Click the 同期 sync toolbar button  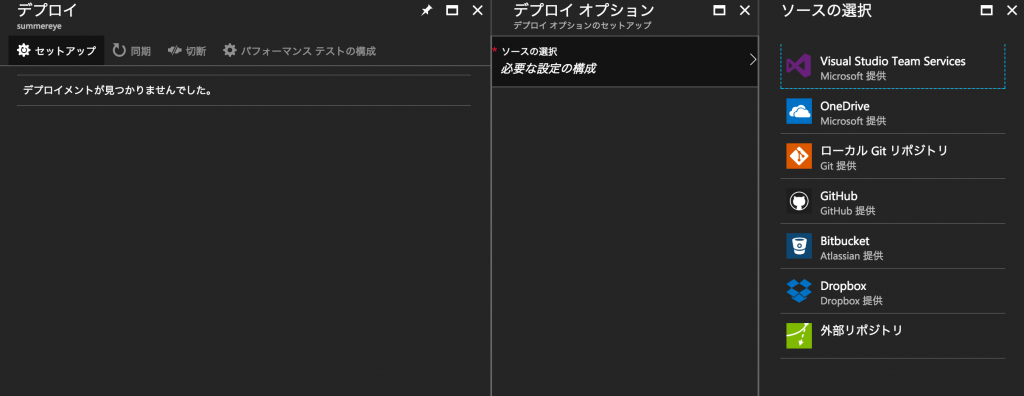(131, 51)
